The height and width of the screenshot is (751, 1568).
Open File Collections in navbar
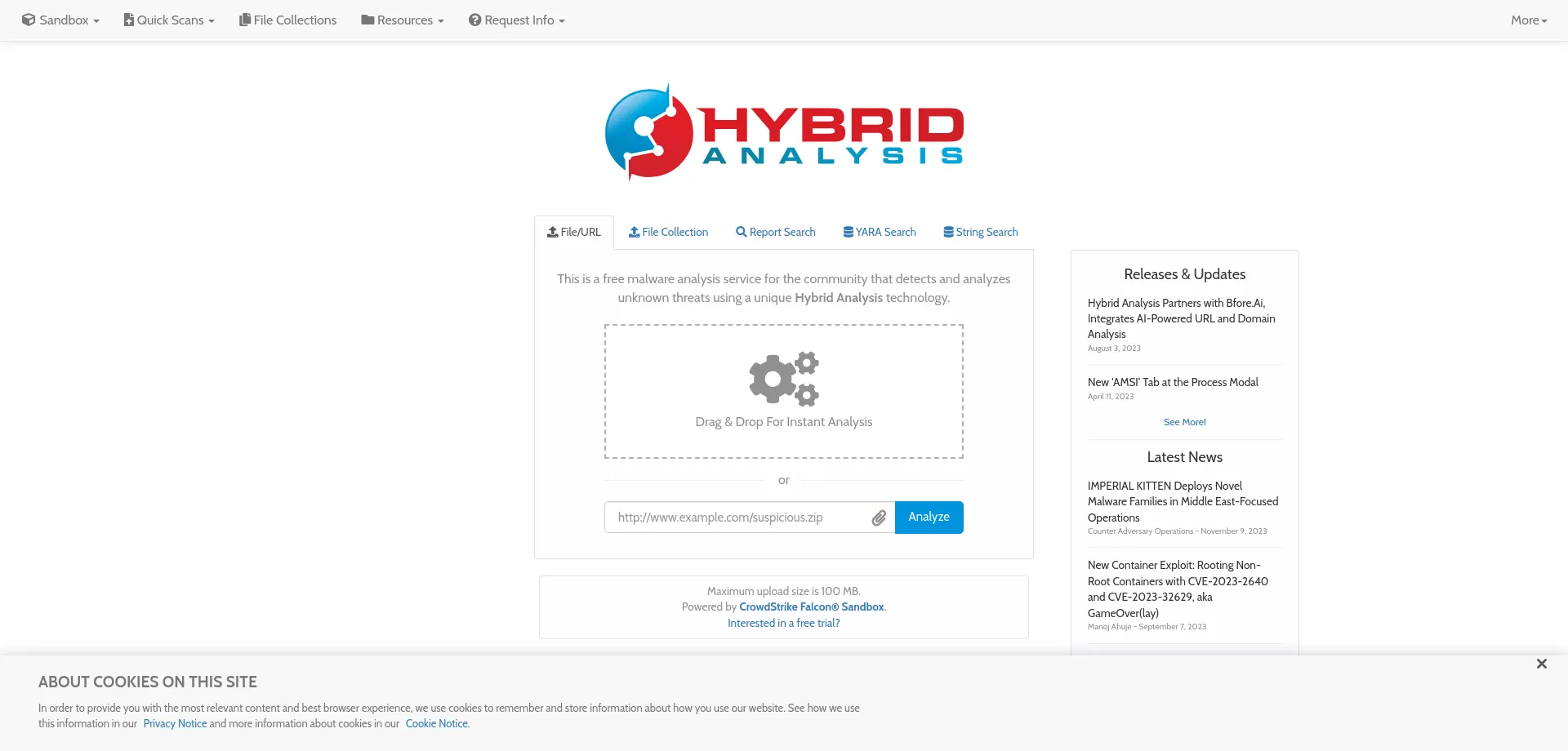[287, 20]
